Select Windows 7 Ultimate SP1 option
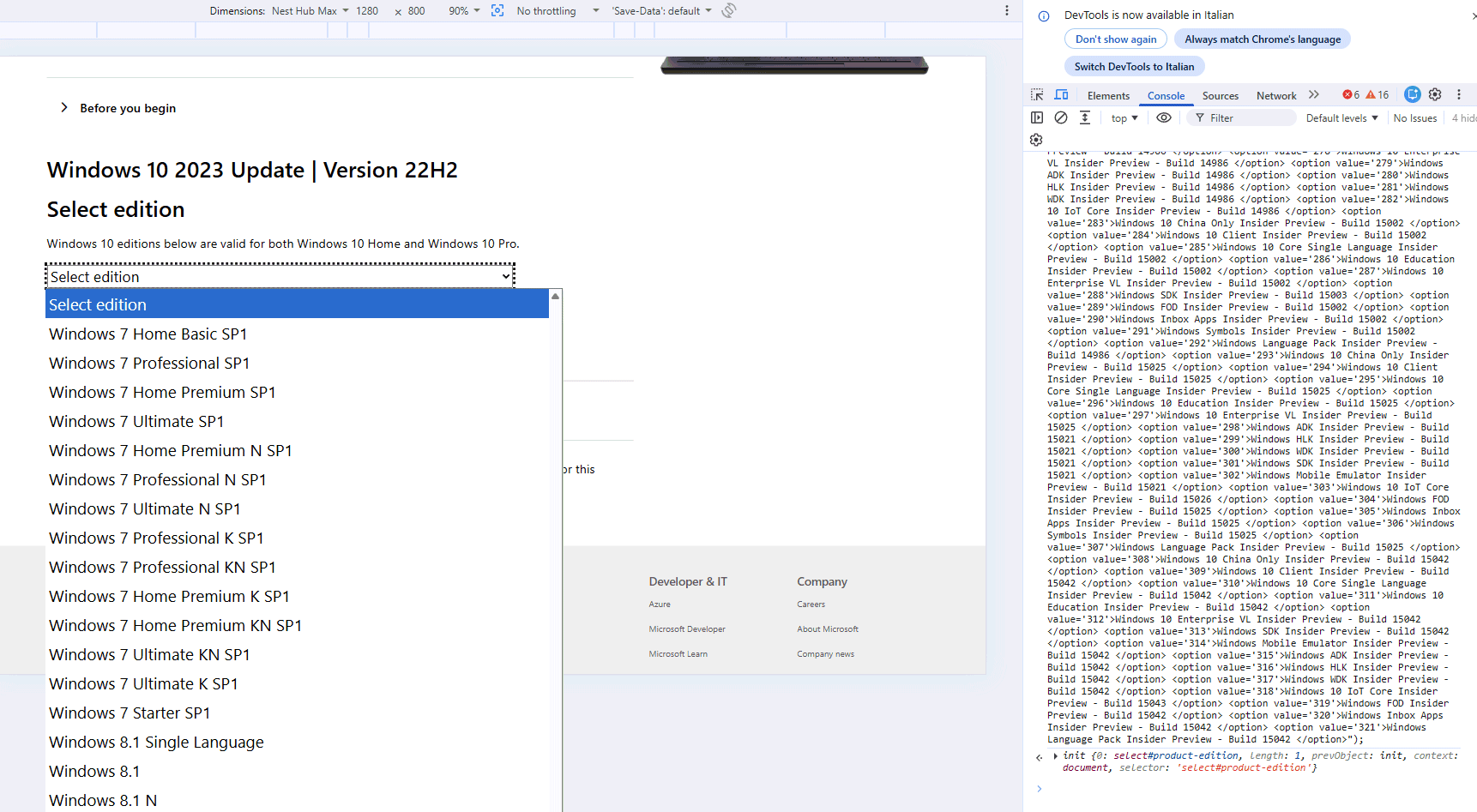The width and height of the screenshot is (1477, 812). point(297,421)
